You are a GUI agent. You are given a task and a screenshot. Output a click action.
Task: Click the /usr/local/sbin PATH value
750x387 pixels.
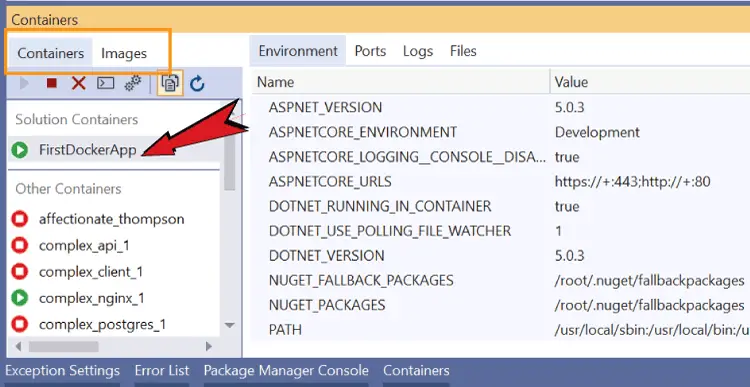pyautogui.click(x=652, y=330)
